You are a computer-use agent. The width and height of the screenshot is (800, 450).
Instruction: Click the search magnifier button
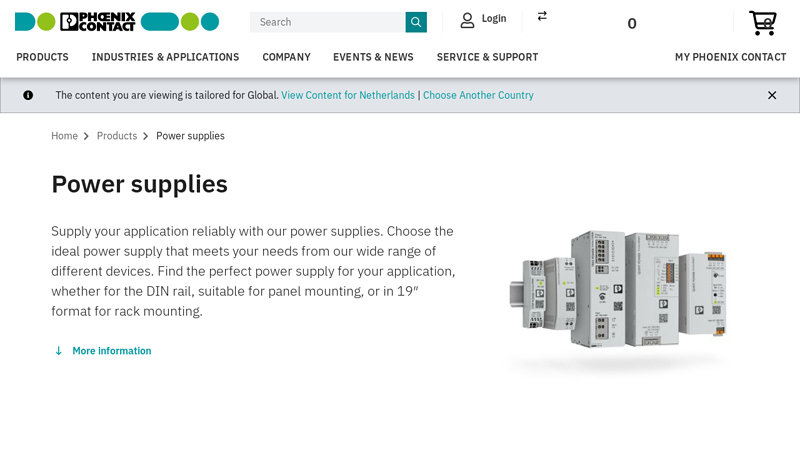point(416,22)
